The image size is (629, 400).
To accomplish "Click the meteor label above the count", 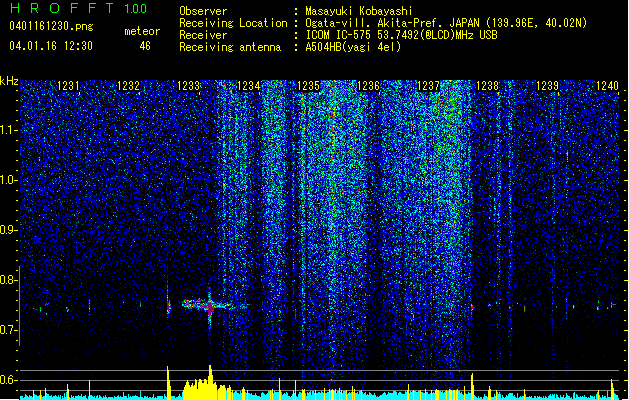I will point(142,31).
